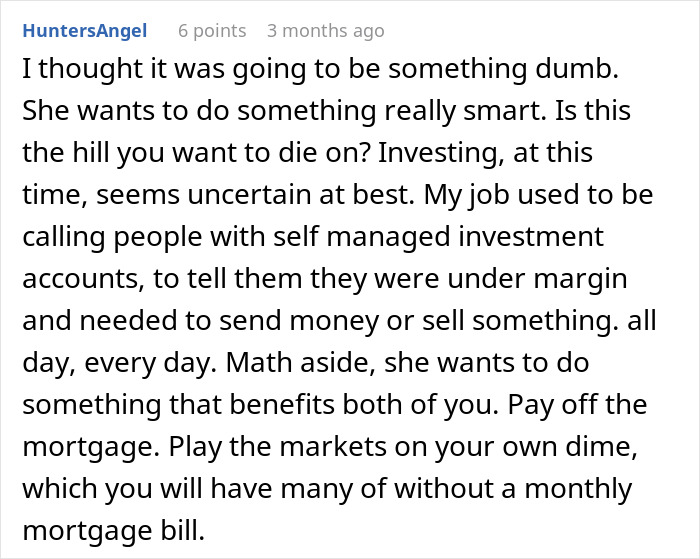
Task: Click the phrase "Math aside" in comment
Action: [304, 364]
